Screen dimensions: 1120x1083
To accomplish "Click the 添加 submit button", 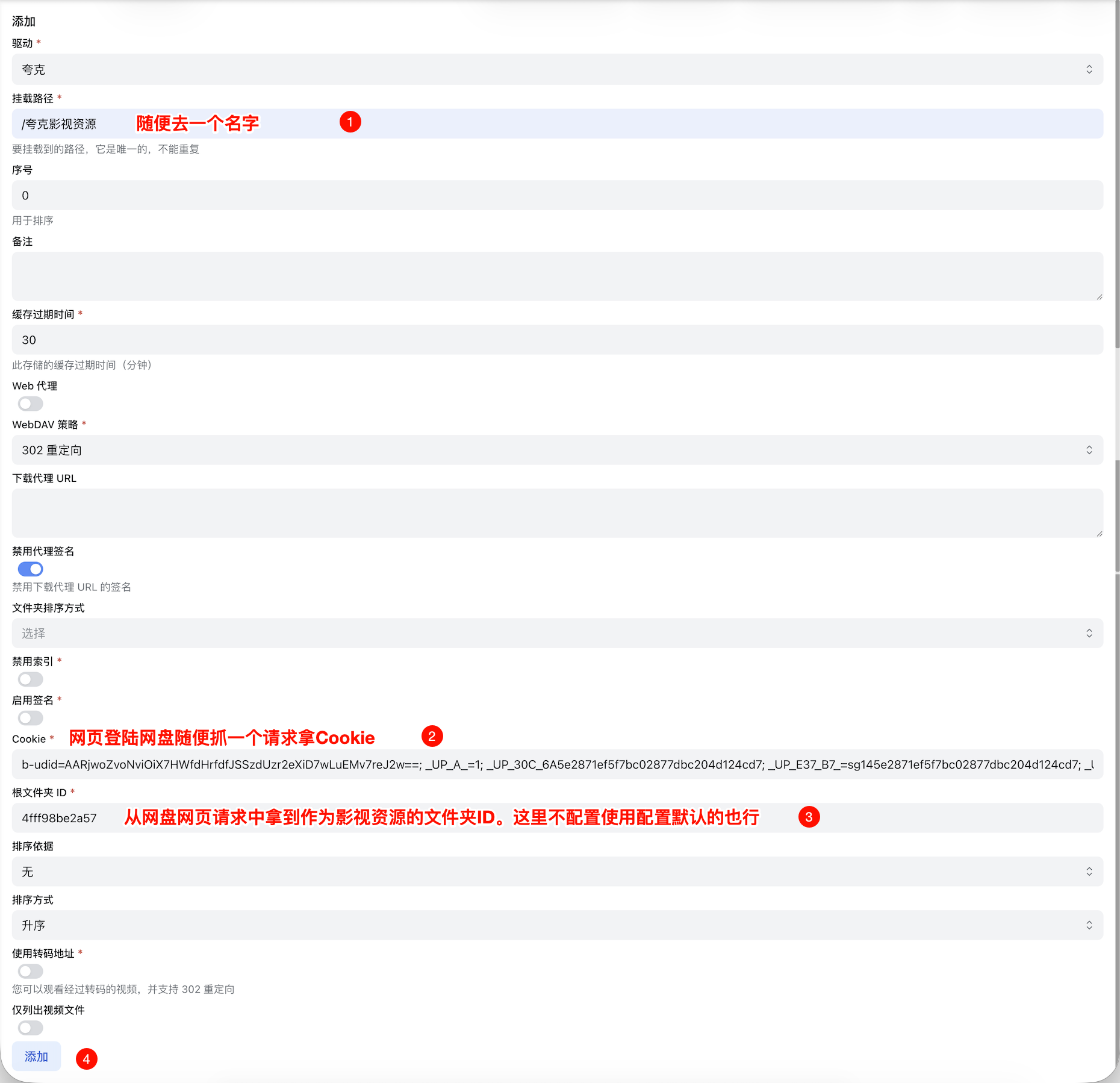I will click(36, 1056).
